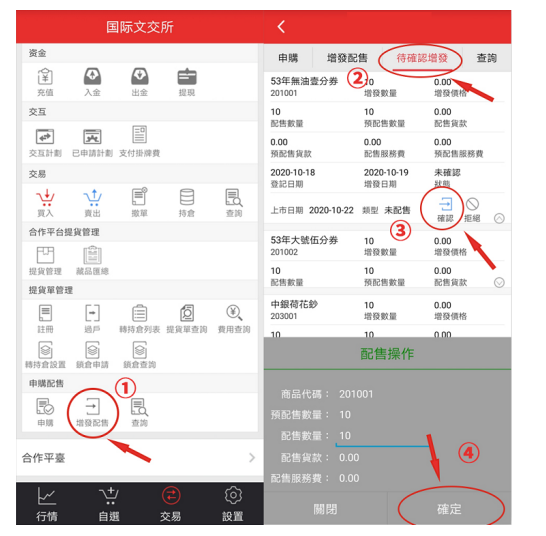Tap the 入金 deposit icon

click(92, 82)
